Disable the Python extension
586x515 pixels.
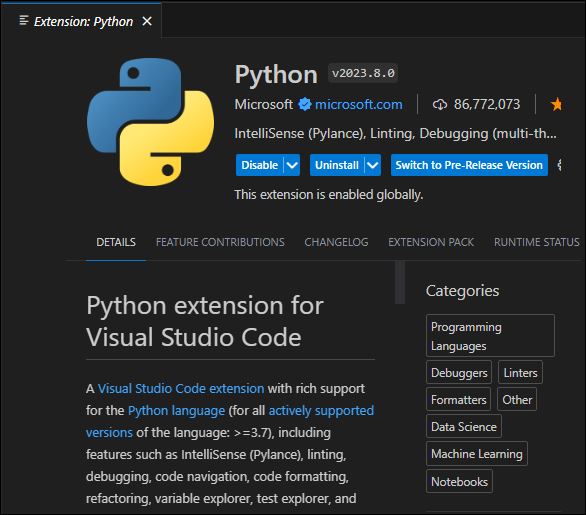click(x=260, y=165)
